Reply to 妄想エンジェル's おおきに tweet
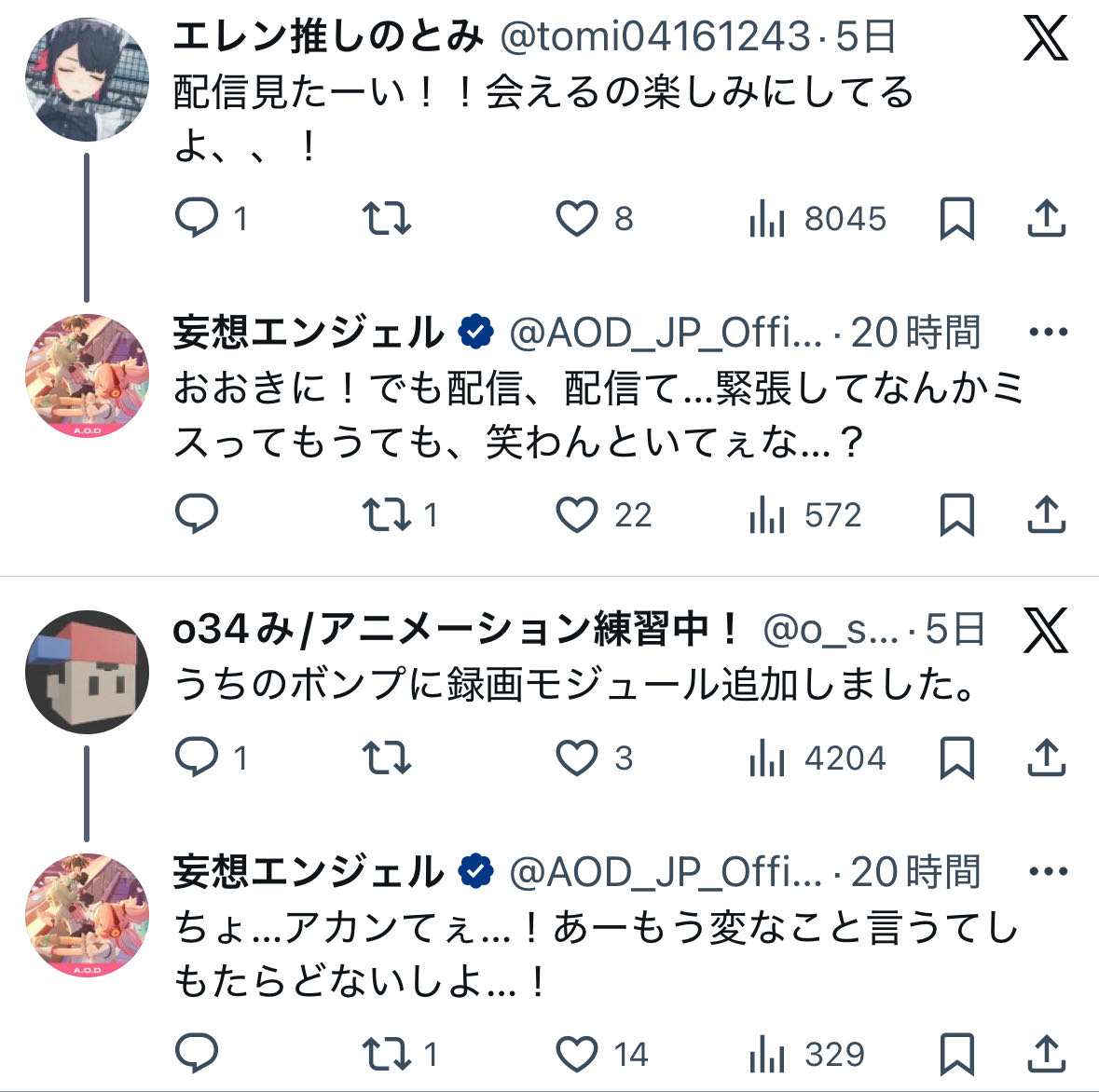The image size is (1099, 1092). [197, 514]
